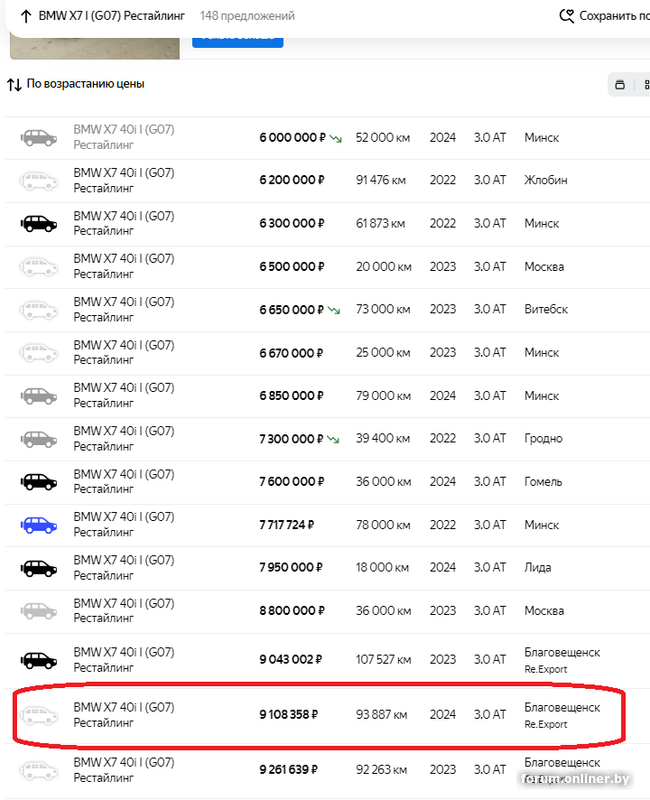This screenshot has width=650, height=800.
Task: Open the price sorting order dropdown
Action: pos(76,84)
